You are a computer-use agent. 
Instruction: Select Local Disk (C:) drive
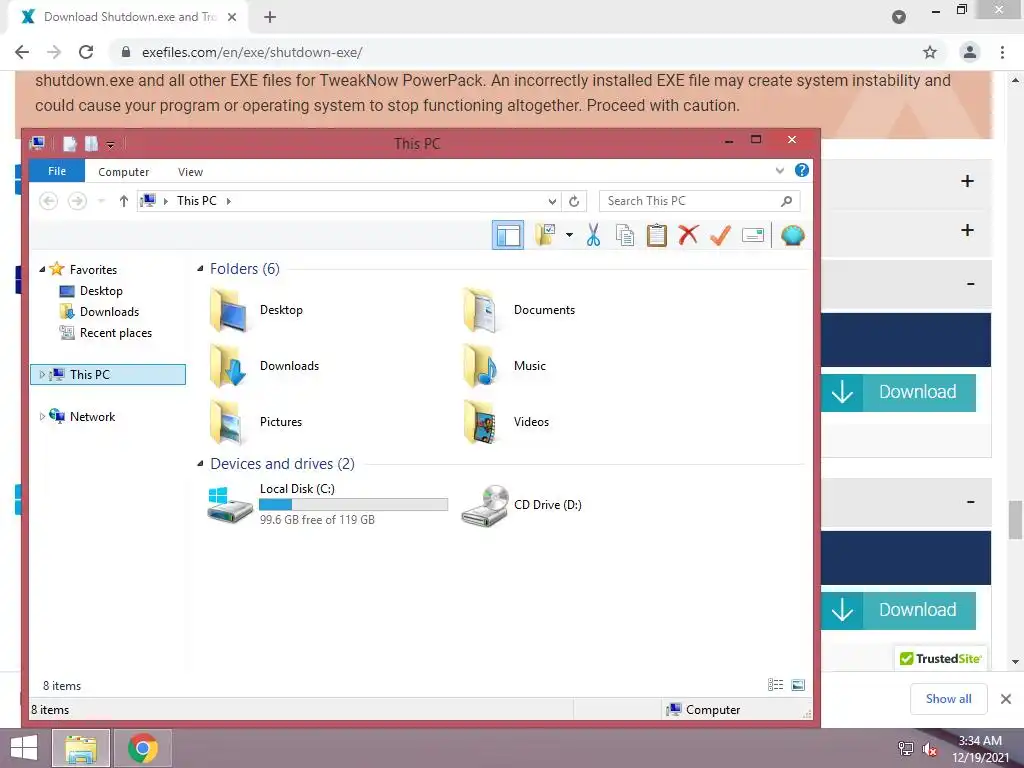[328, 504]
